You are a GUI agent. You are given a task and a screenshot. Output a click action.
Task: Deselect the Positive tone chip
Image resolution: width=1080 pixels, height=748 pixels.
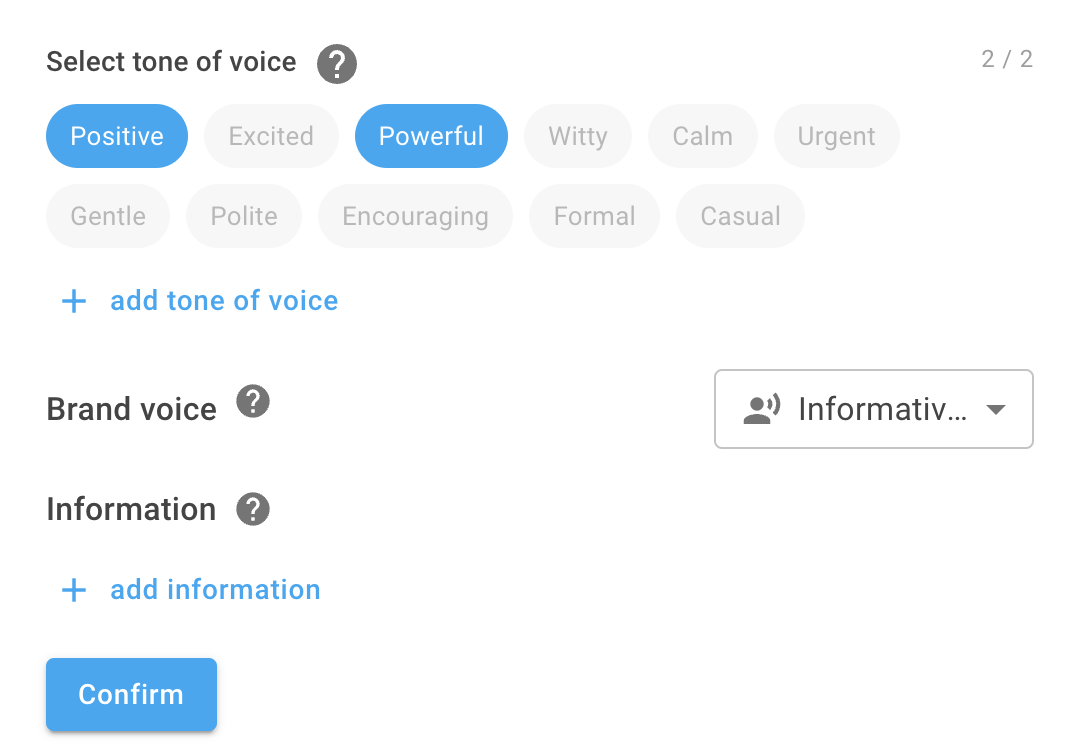(117, 136)
